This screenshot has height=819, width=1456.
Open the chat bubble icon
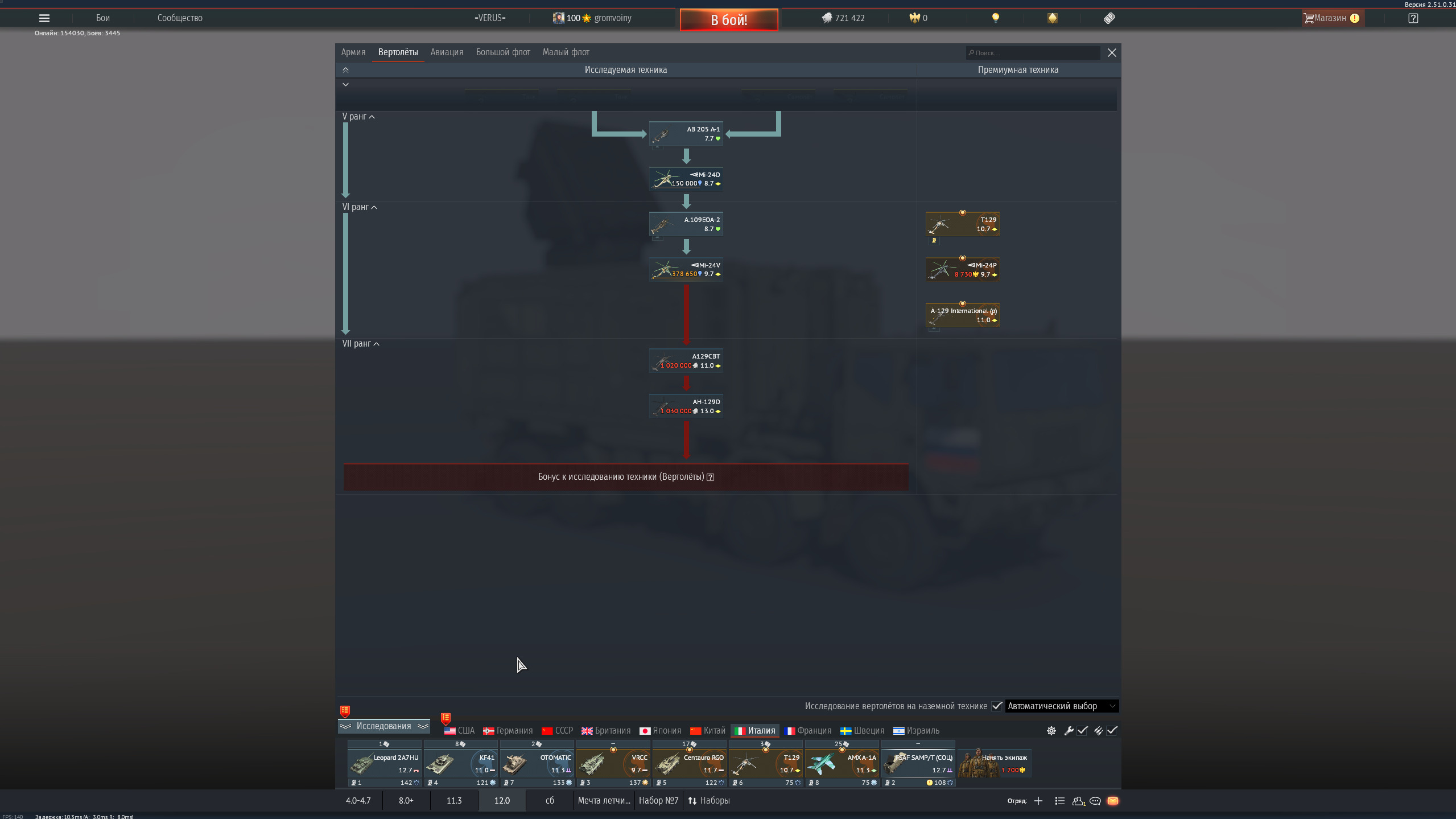pyautogui.click(x=1095, y=801)
